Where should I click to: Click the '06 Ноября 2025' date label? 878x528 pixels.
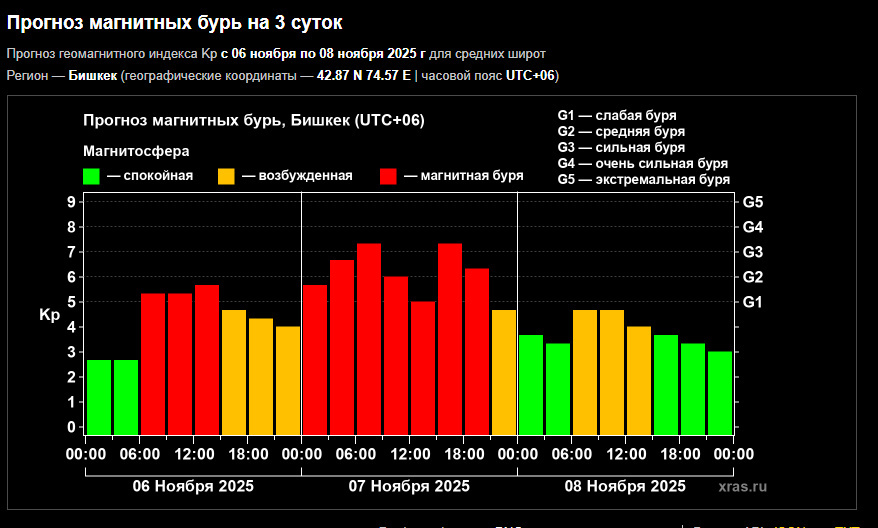(193, 487)
